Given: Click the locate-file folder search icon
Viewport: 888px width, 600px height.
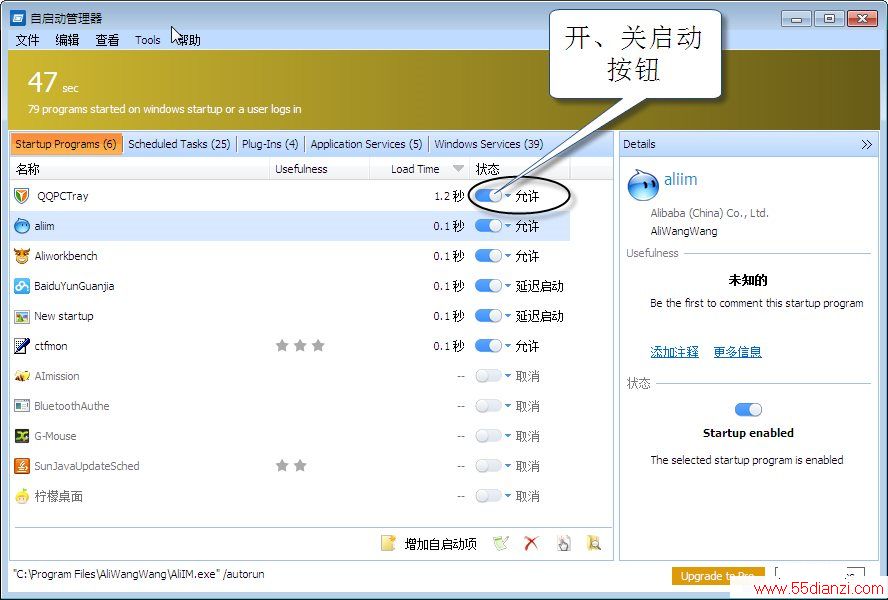Looking at the screenshot, I should pyautogui.click(x=594, y=544).
